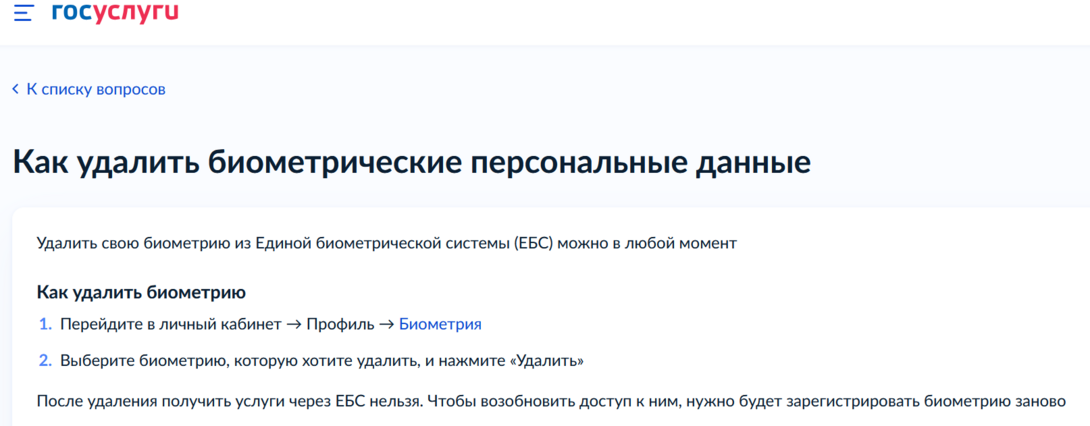Click the back chevron before К списку вопросов
Screen dimensions: 1090x426
16,89
